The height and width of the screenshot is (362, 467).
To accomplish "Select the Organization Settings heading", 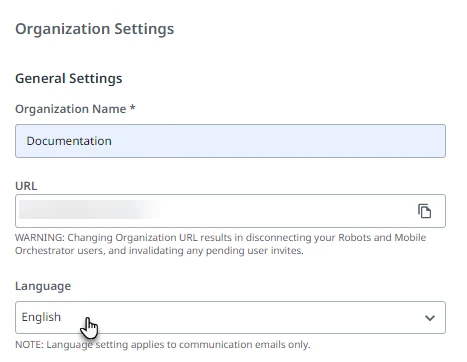I will 95,29.
